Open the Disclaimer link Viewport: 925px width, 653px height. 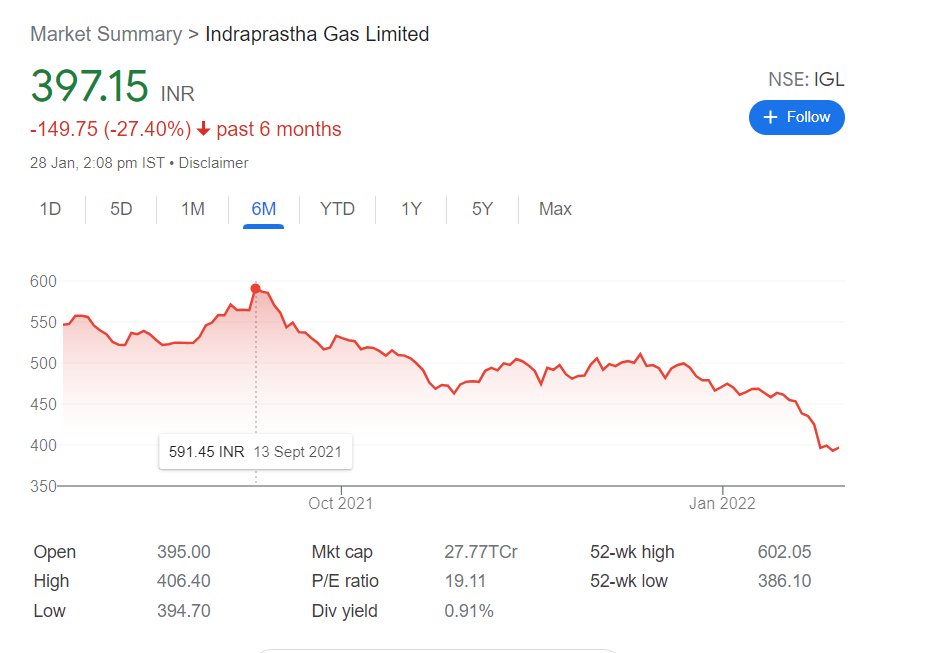point(213,162)
